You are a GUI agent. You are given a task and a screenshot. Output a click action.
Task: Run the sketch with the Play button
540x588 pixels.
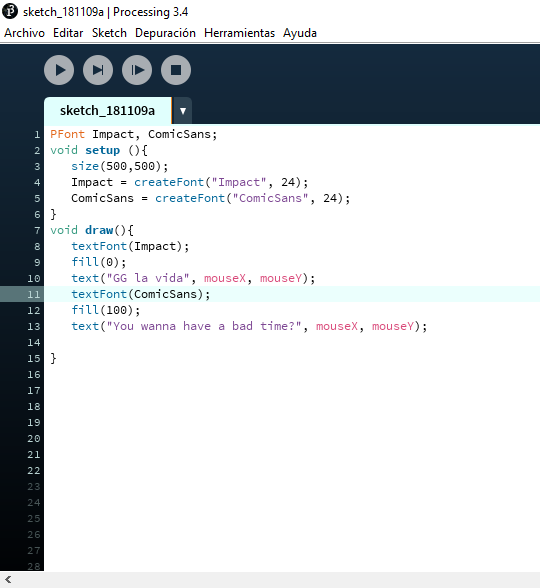coord(59,70)
